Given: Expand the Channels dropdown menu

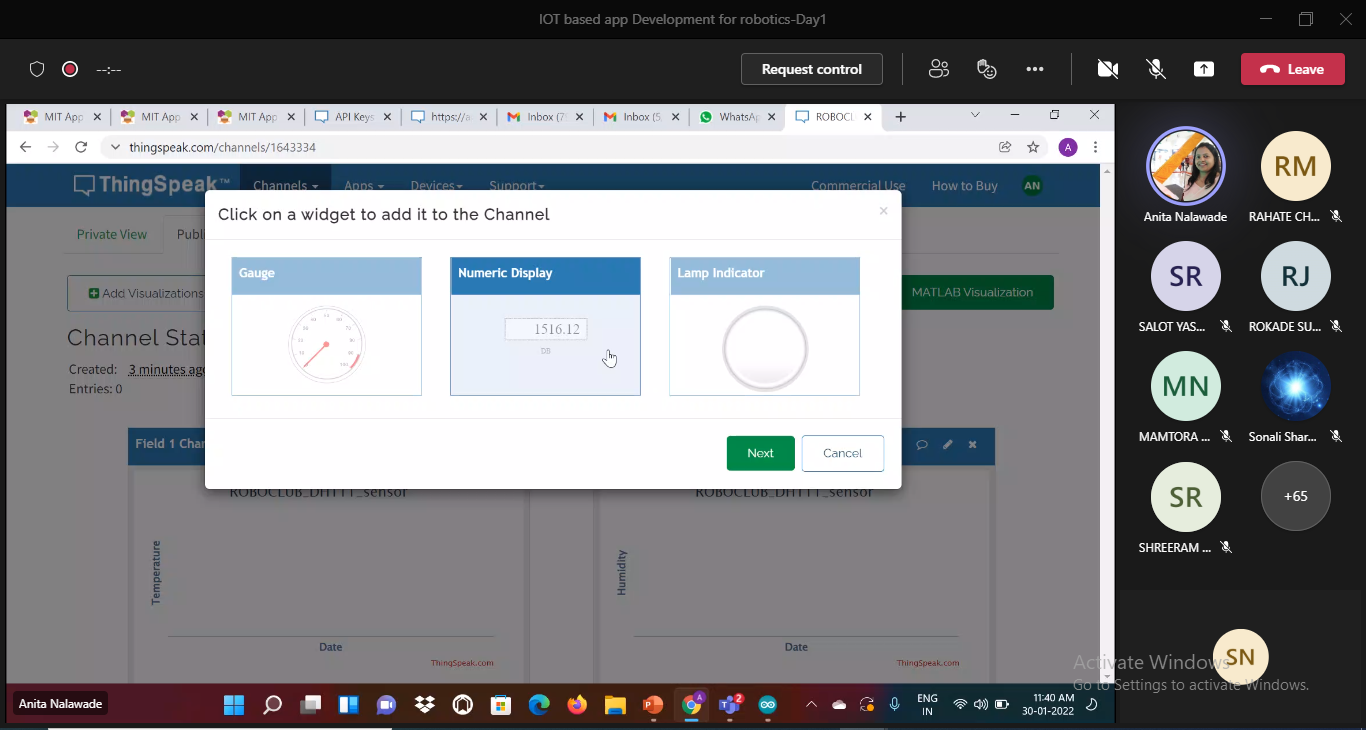Looking at the screenshot, I should click(x=285, y=186).
